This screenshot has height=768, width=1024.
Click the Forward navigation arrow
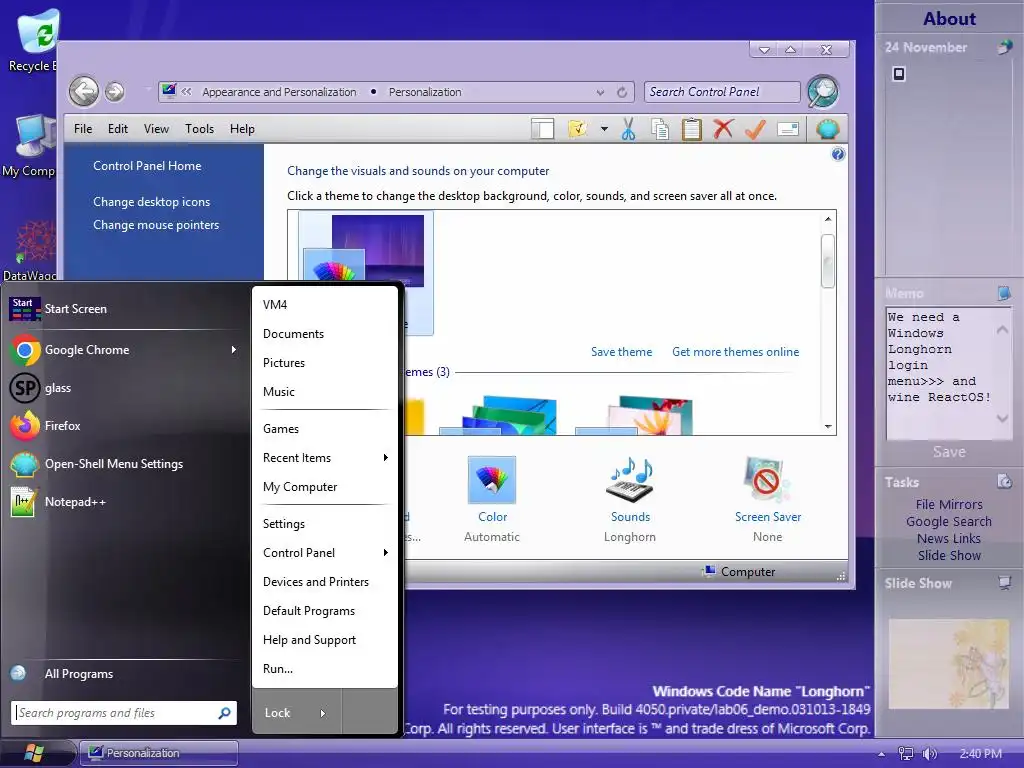pyautogui.click(x=115, y=92)
